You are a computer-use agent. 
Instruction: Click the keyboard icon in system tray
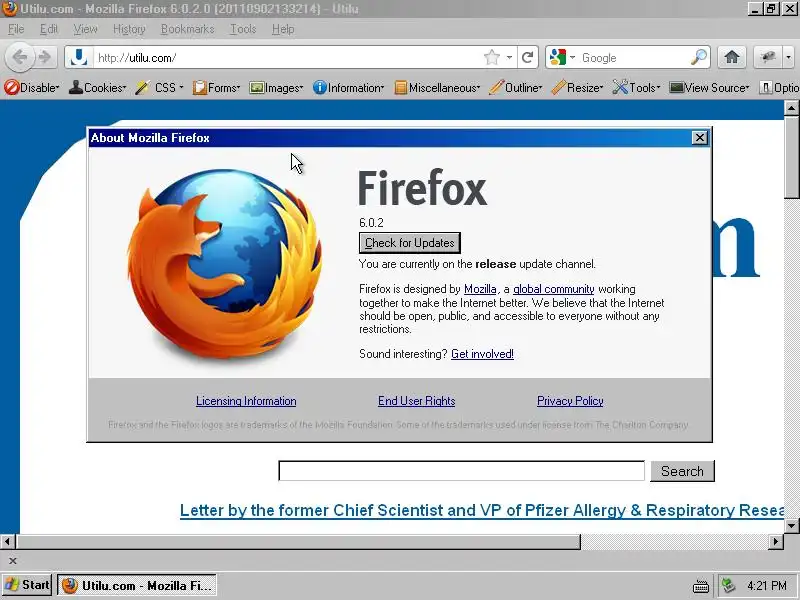pos(701,586)
